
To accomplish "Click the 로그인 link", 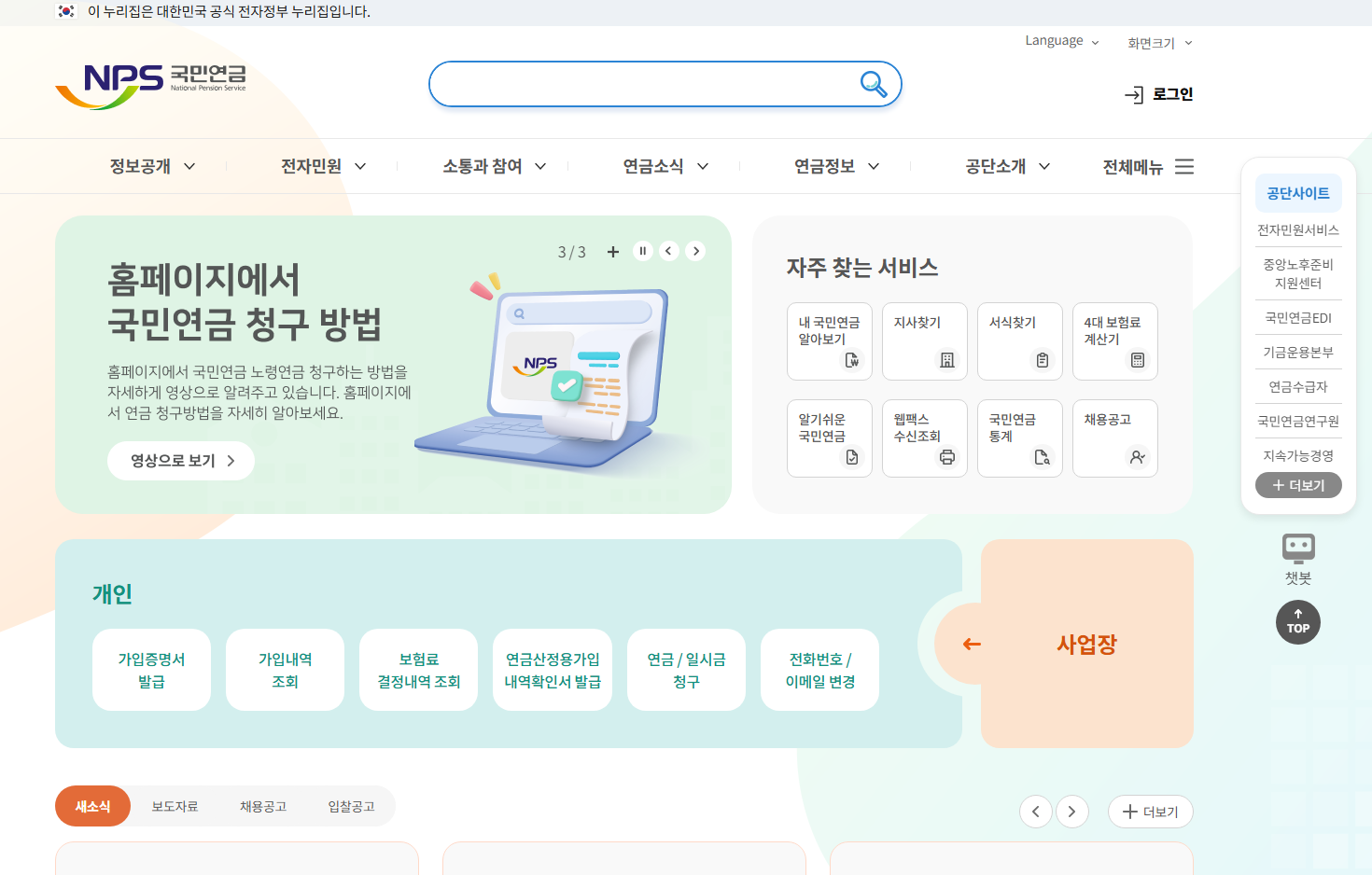I will tap(1172, 94).
